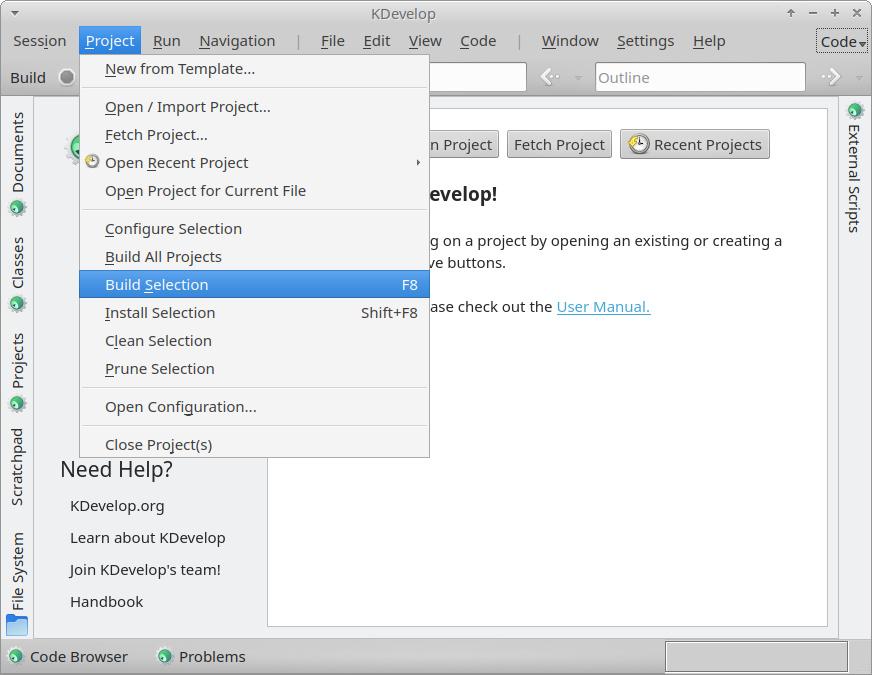The image size is (872, 675).
Task: Select Build All Projects menu entry
Action: coord(255,257)
